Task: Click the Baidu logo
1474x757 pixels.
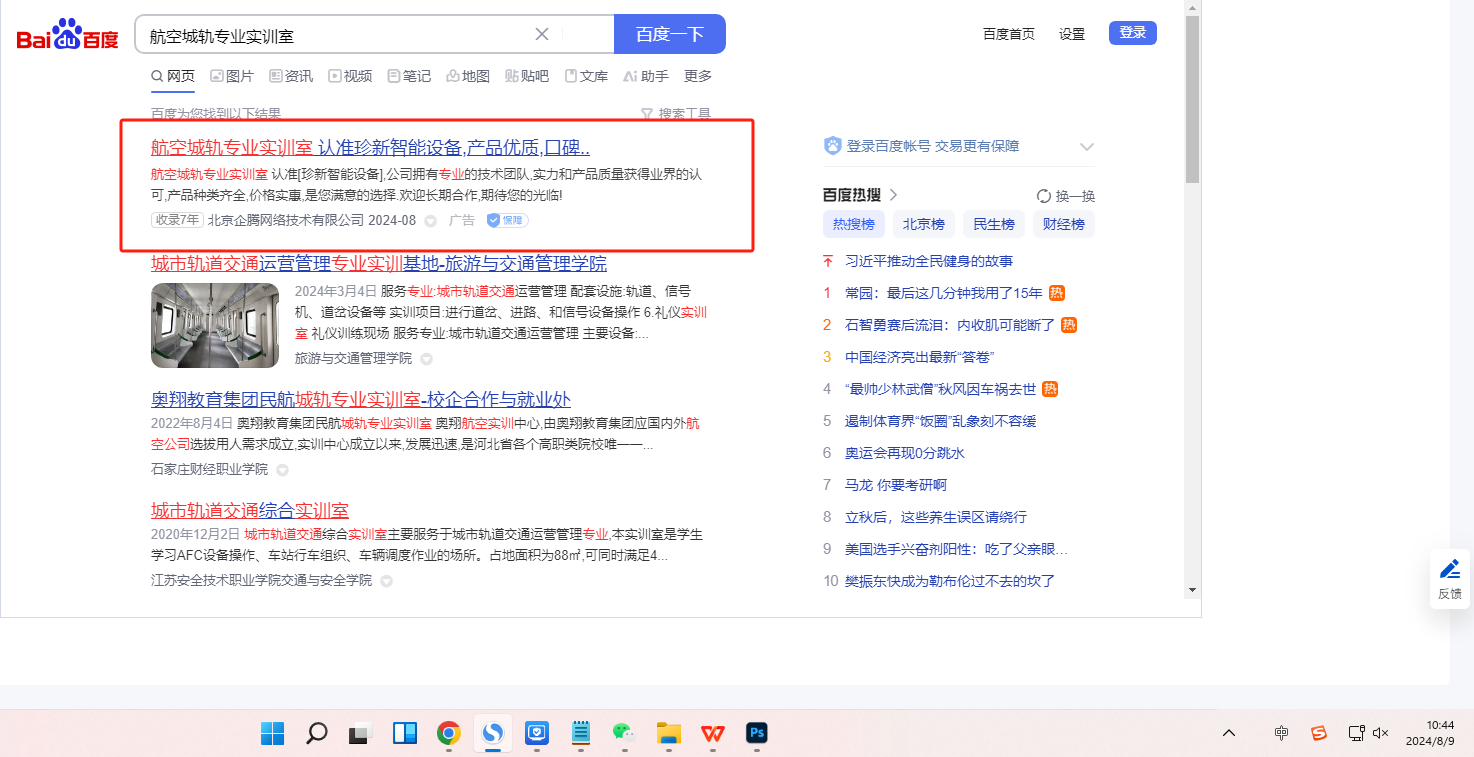Action: pyautogui.click(x=67, y=36)
